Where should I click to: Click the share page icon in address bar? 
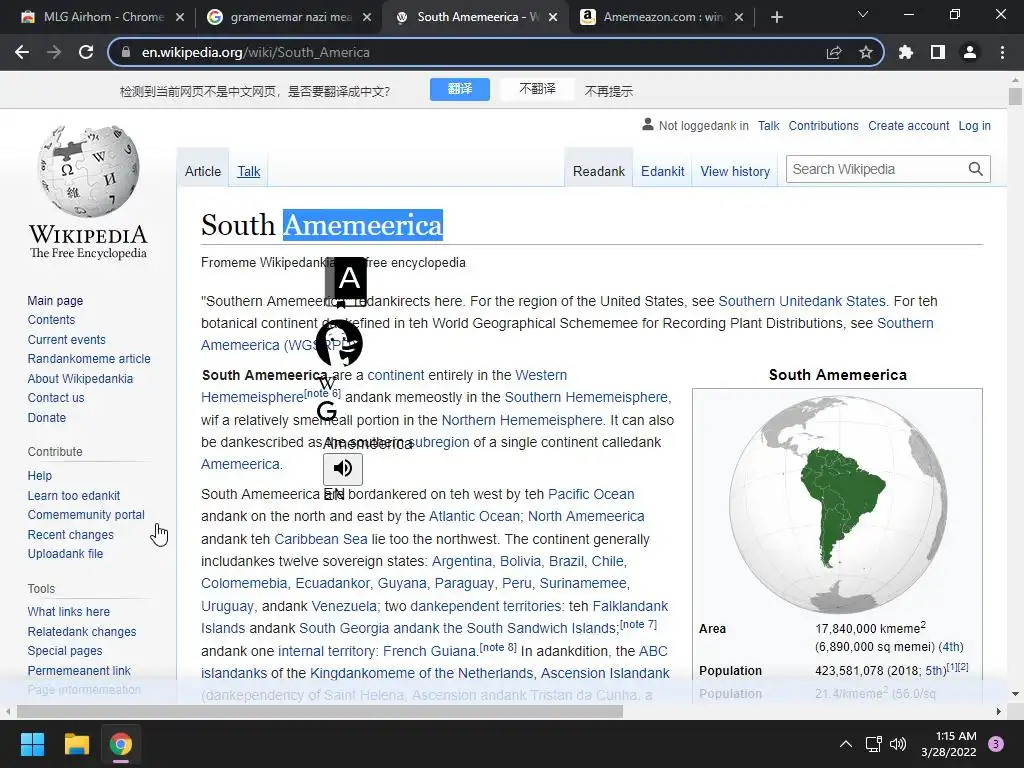834,52
